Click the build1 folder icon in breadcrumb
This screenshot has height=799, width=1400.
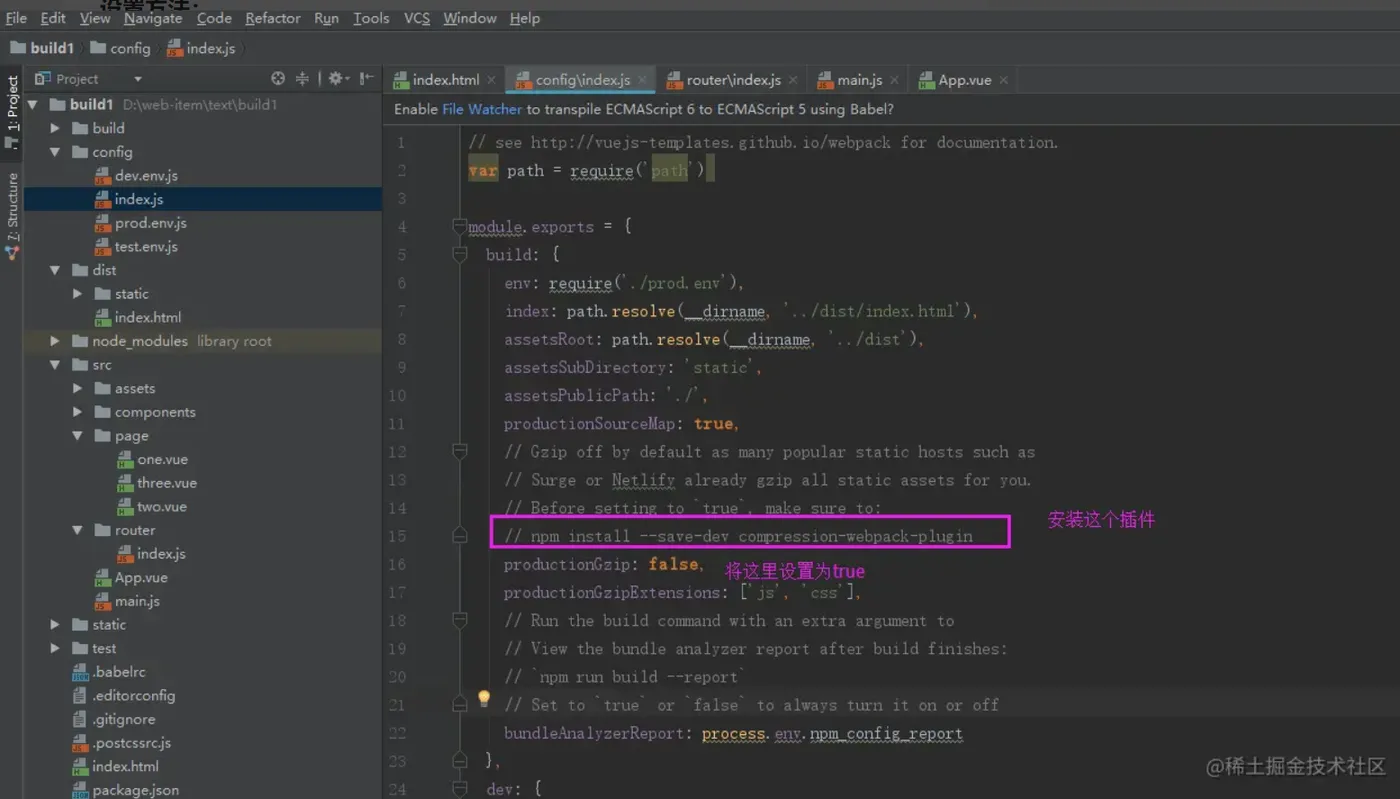(x=17, y=47)
